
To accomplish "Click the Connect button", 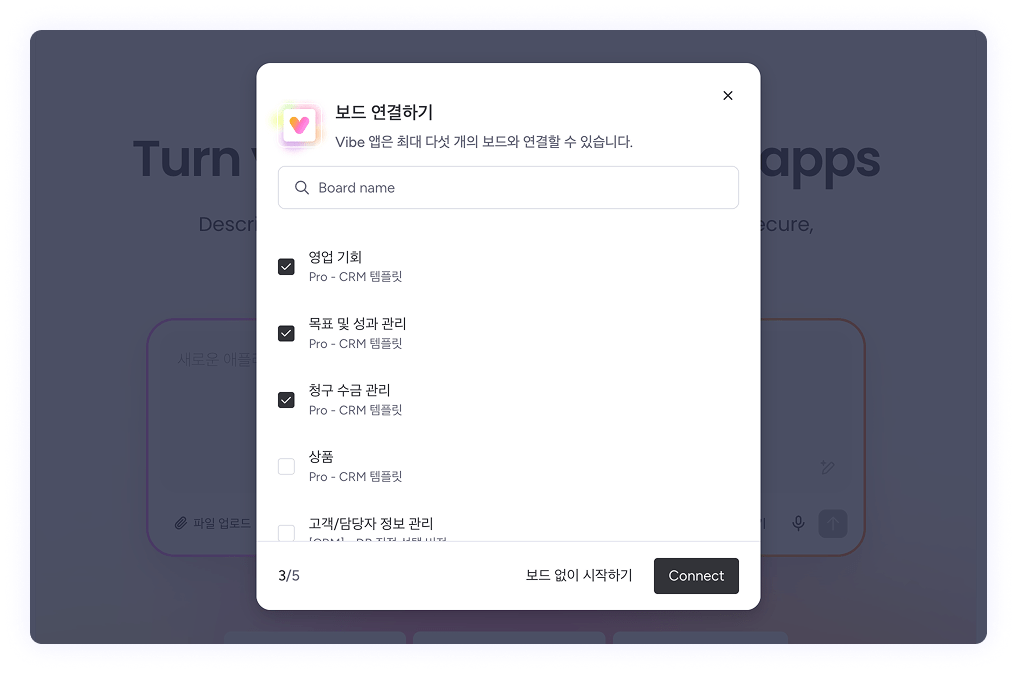I will click(696, 575).
